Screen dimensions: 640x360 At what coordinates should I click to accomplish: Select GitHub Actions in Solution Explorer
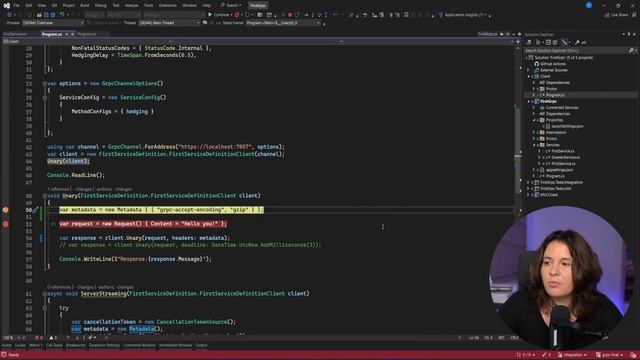[553, 64]
